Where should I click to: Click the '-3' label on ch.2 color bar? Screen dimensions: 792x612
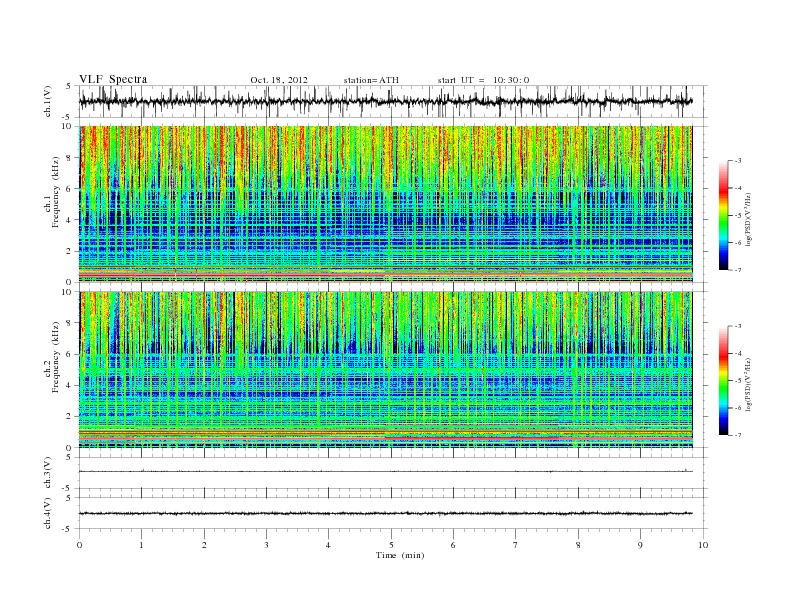[x=737, y=326]
